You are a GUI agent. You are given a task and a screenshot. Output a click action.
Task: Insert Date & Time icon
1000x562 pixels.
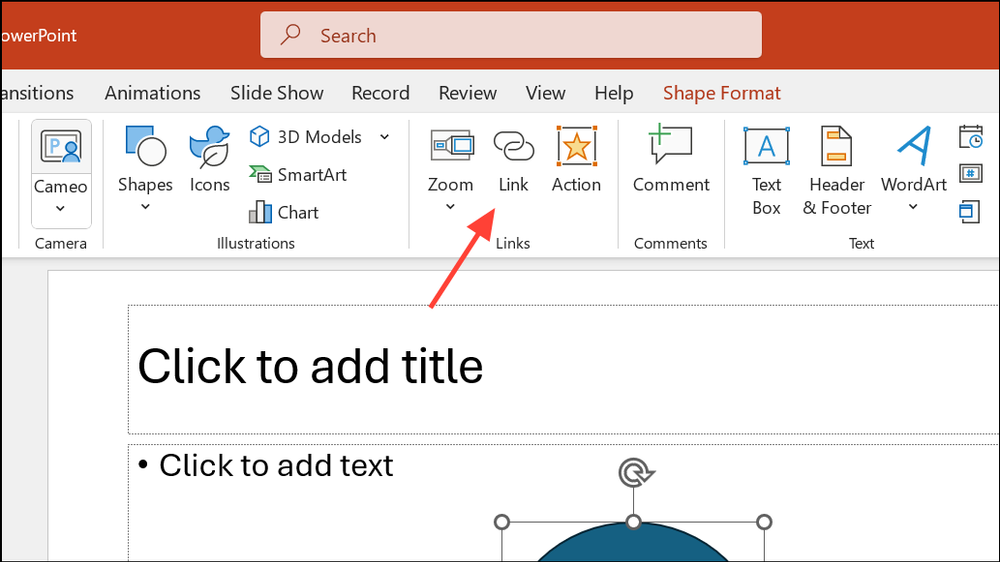(971, 137)
